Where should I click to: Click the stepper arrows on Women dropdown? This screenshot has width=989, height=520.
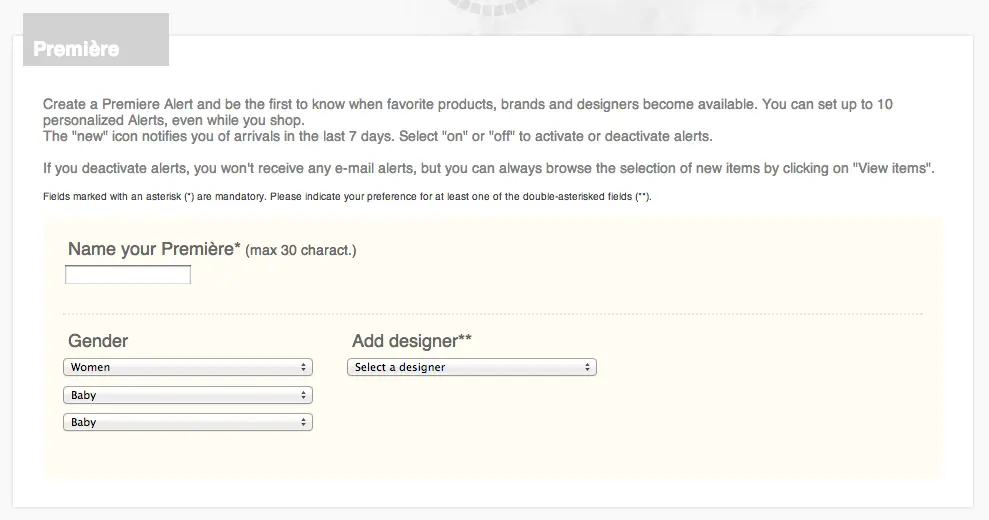click(304, 367)
